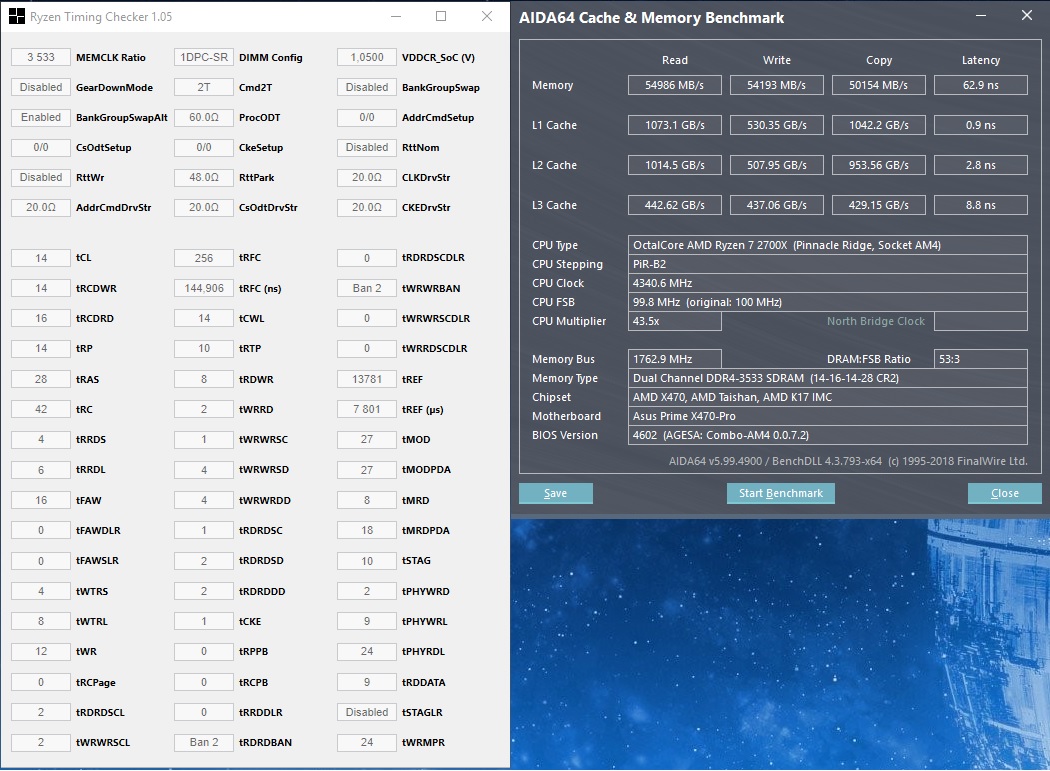
Task: Click the Cmd2T value 2T
Action: click(204, 87)
